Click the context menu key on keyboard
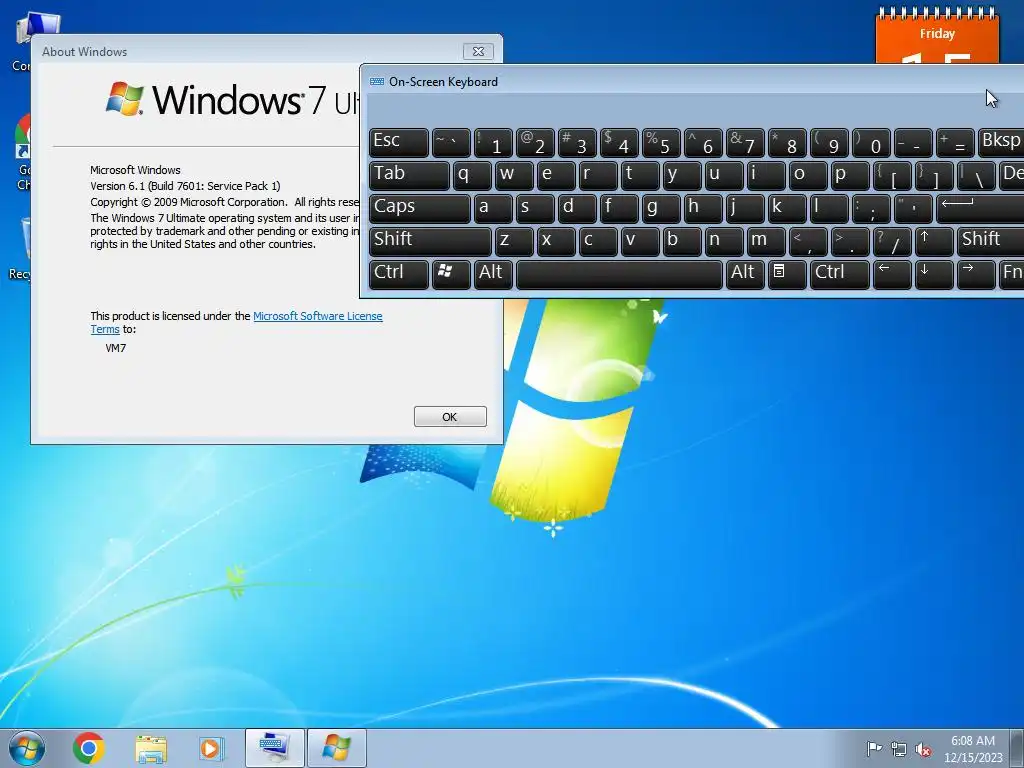The image size is (1024, 768). 786,274
